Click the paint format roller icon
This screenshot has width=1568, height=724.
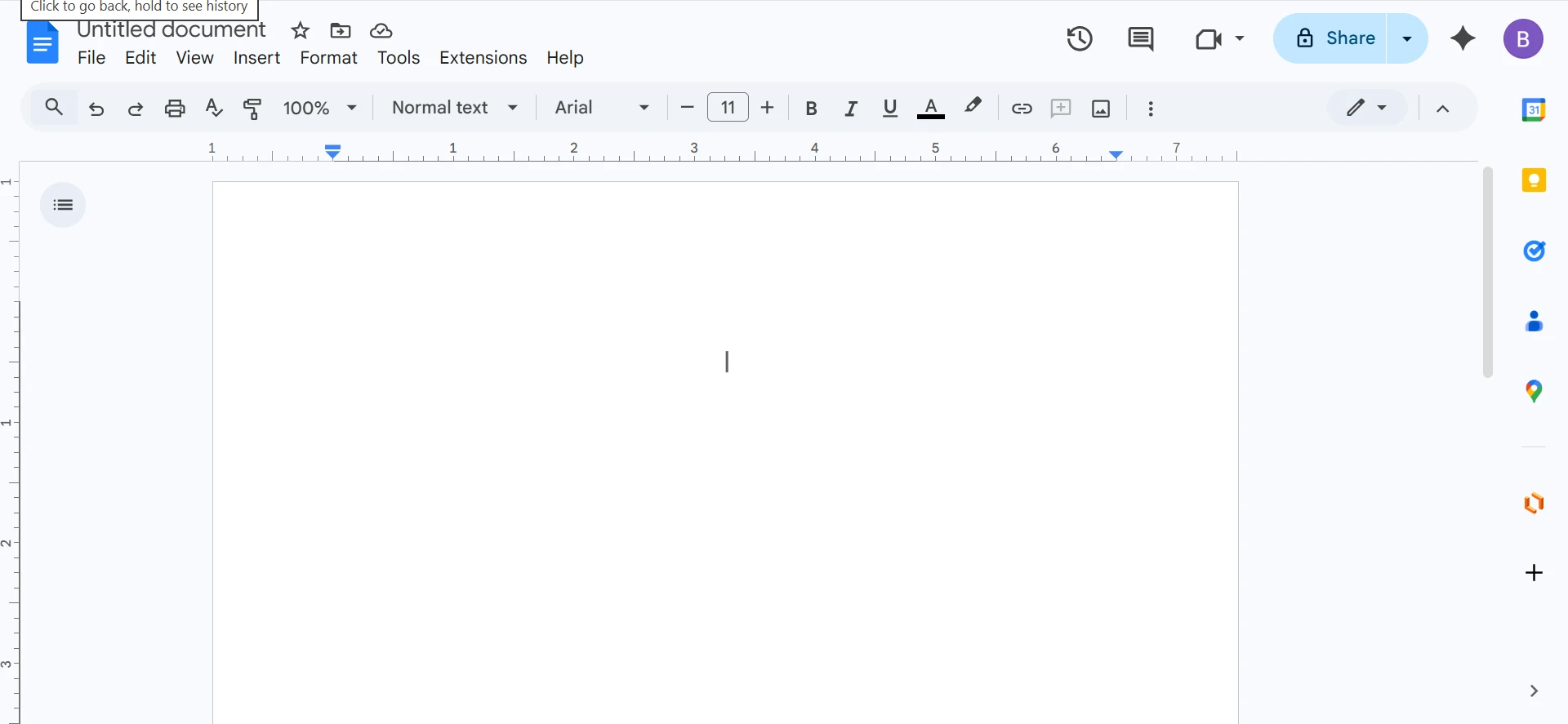(x=253, y=108)
